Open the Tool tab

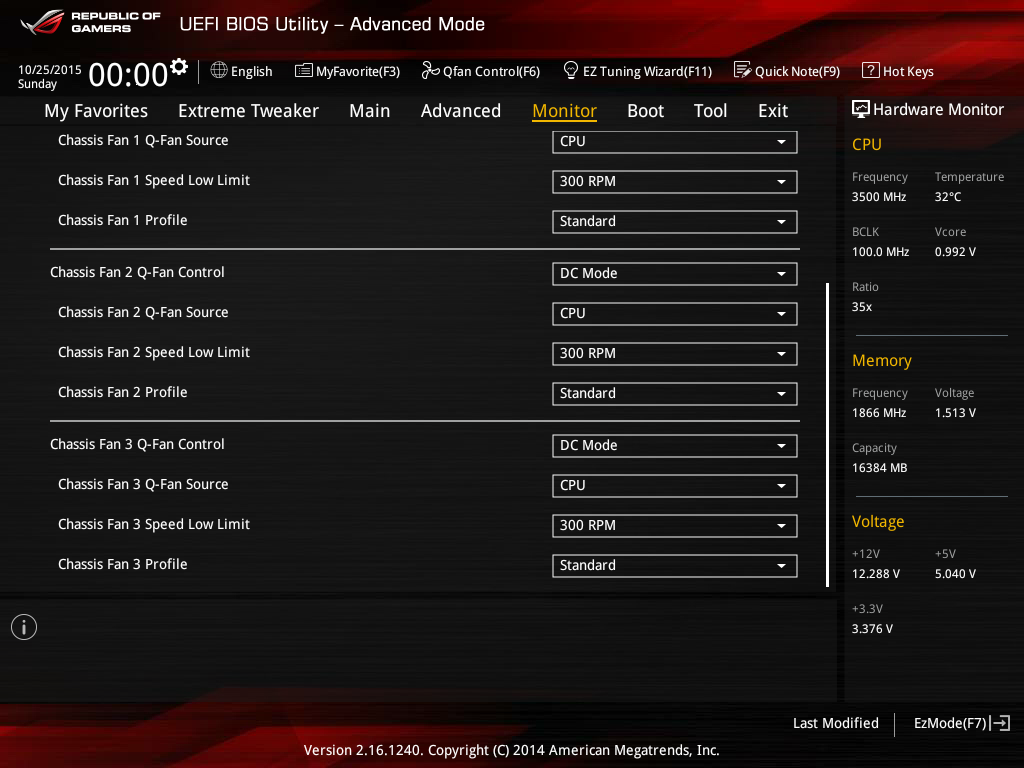coord(711,111)
